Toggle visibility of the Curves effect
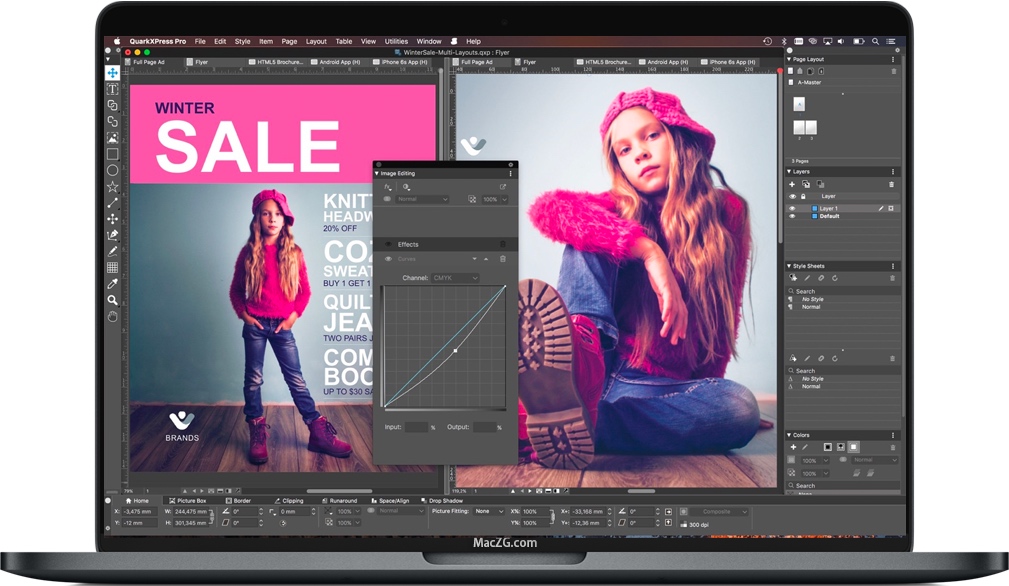This screenshot has width=1009, height=586. (x=388, y=259)
